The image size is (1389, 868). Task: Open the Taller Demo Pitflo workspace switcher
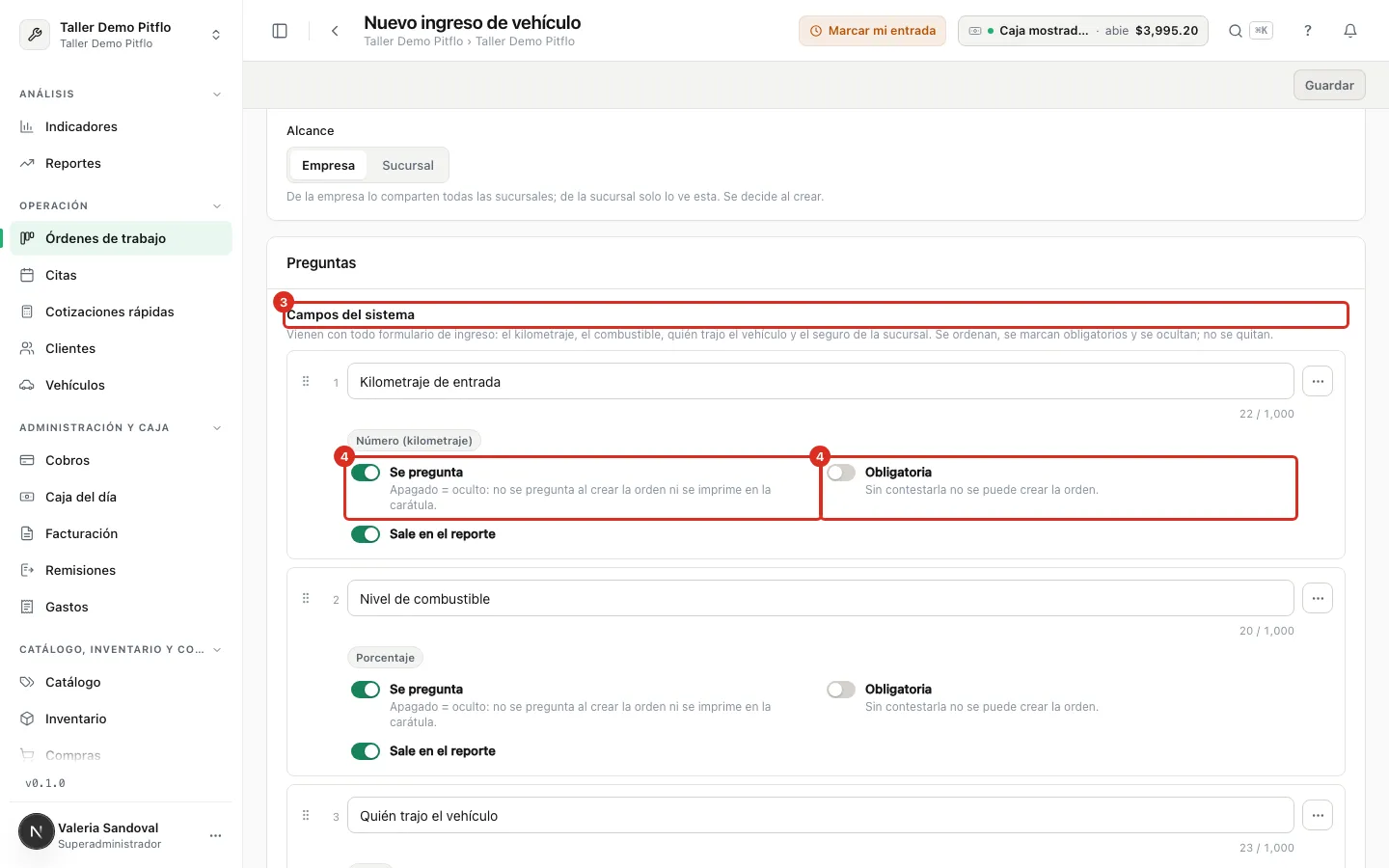122,35
